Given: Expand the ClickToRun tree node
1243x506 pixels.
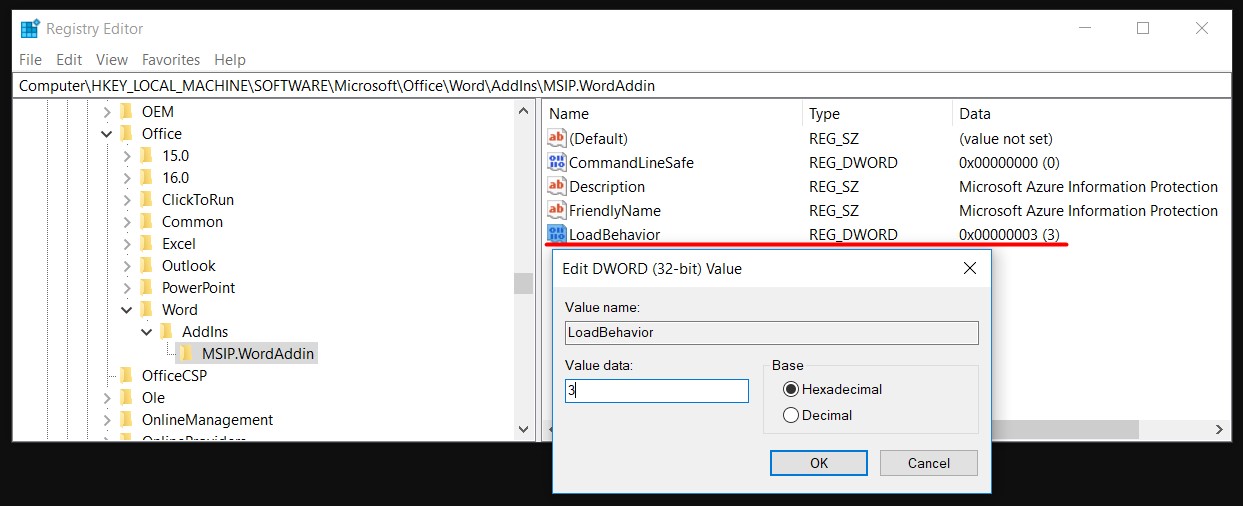Looking at the screenshot, I should click(x=126, y=200).
